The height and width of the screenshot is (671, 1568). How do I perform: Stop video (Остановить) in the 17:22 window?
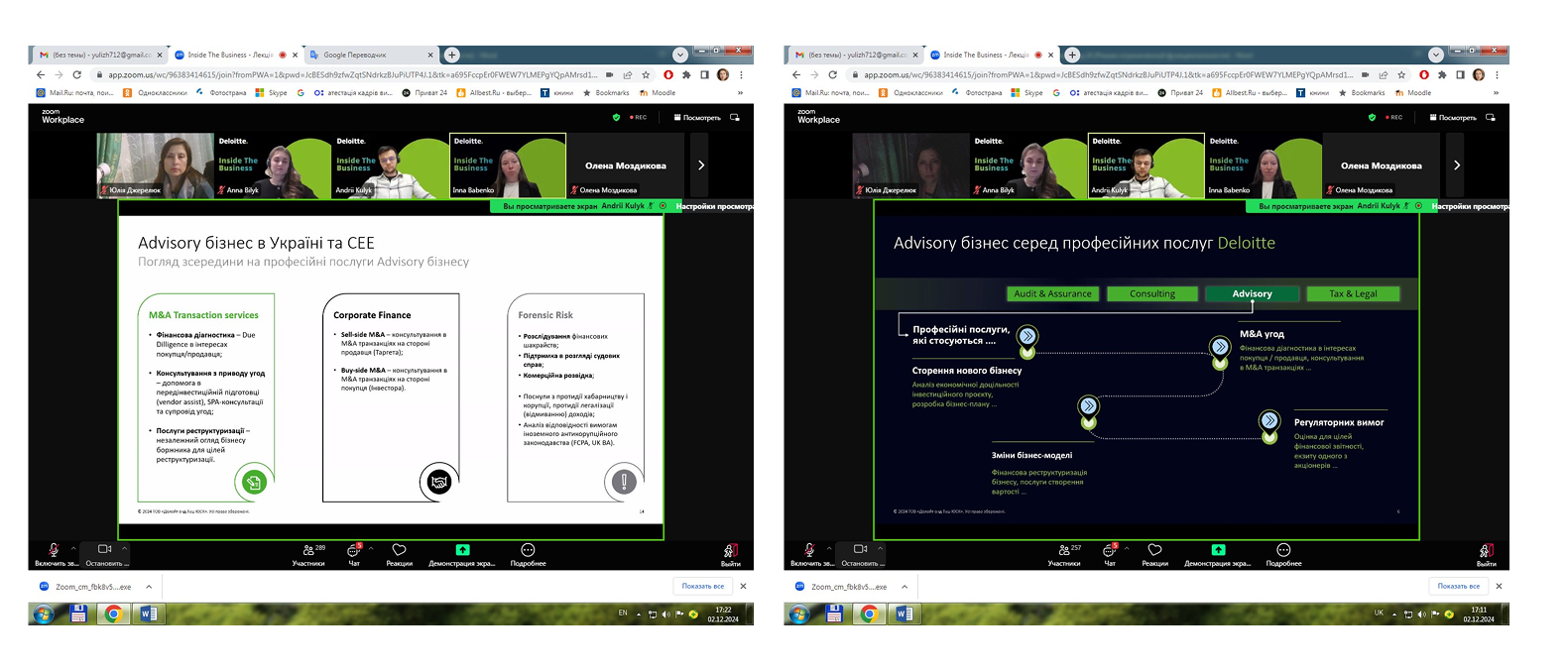coord(104,555)
